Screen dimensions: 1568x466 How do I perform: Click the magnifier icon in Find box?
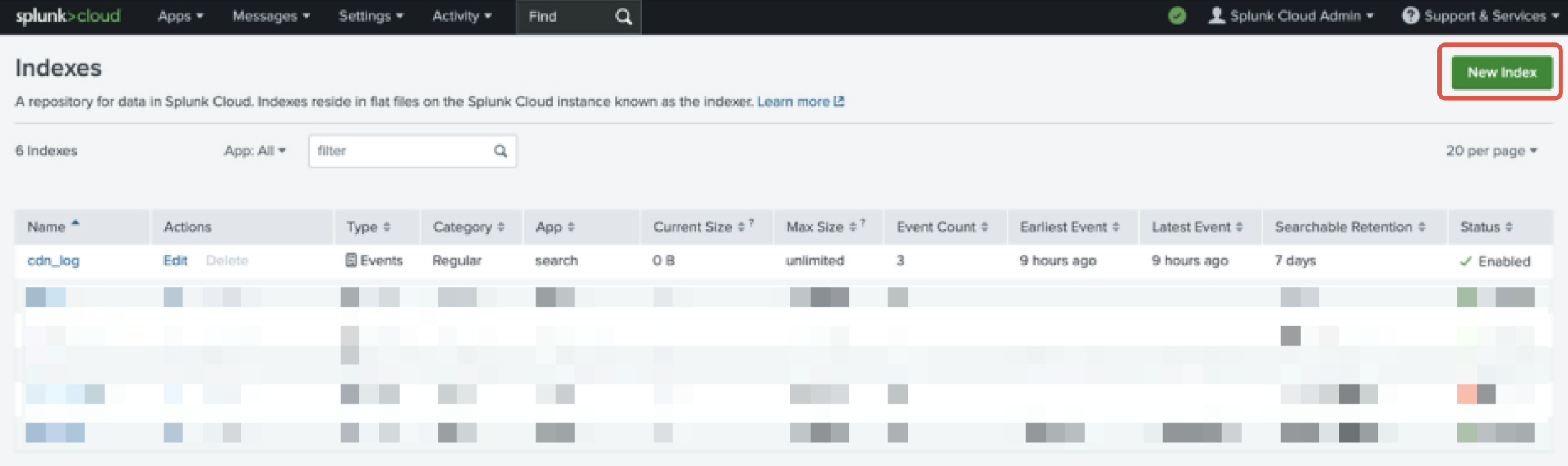(623, 17)
